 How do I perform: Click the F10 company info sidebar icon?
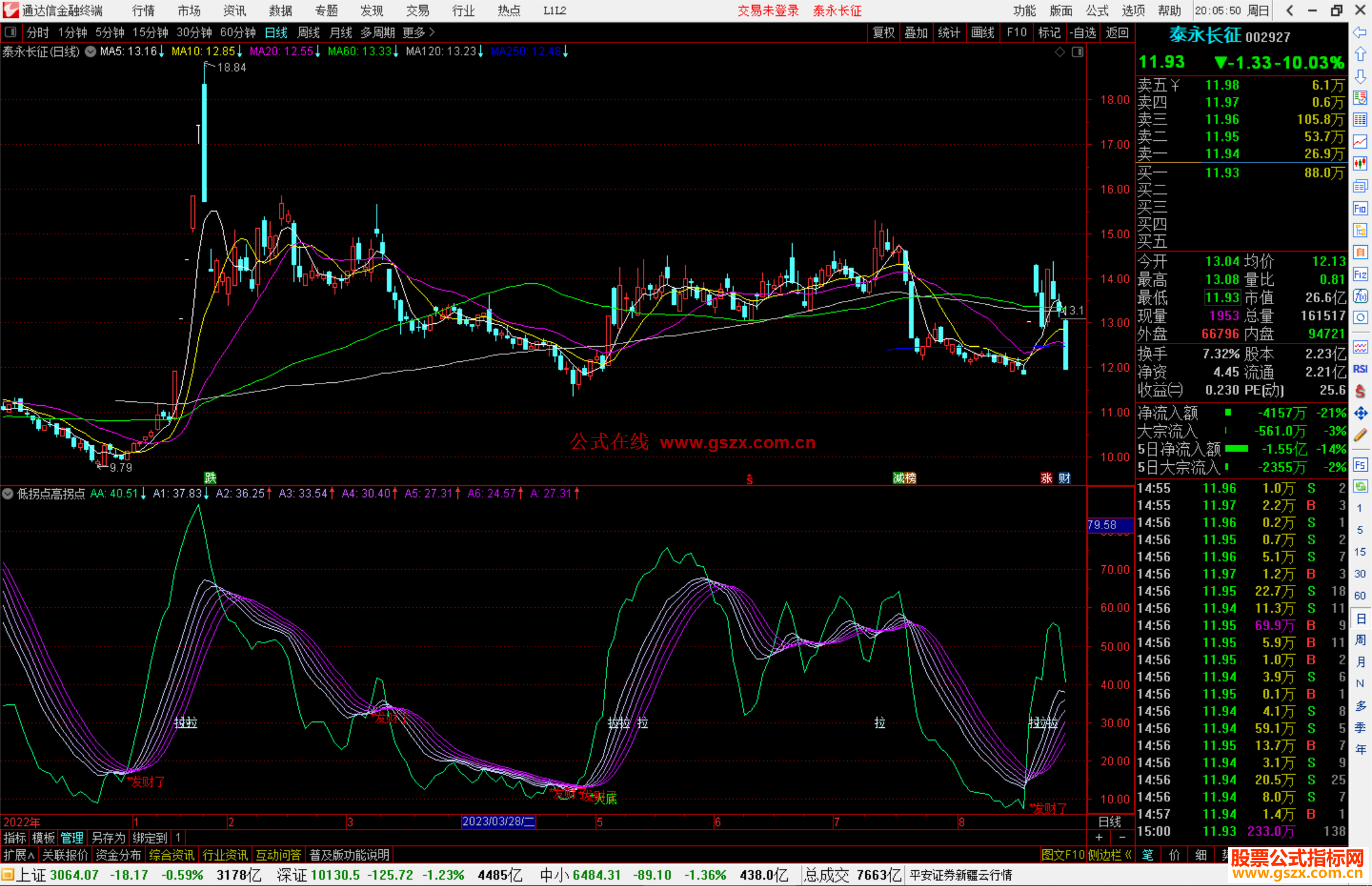coord(1360,208)
